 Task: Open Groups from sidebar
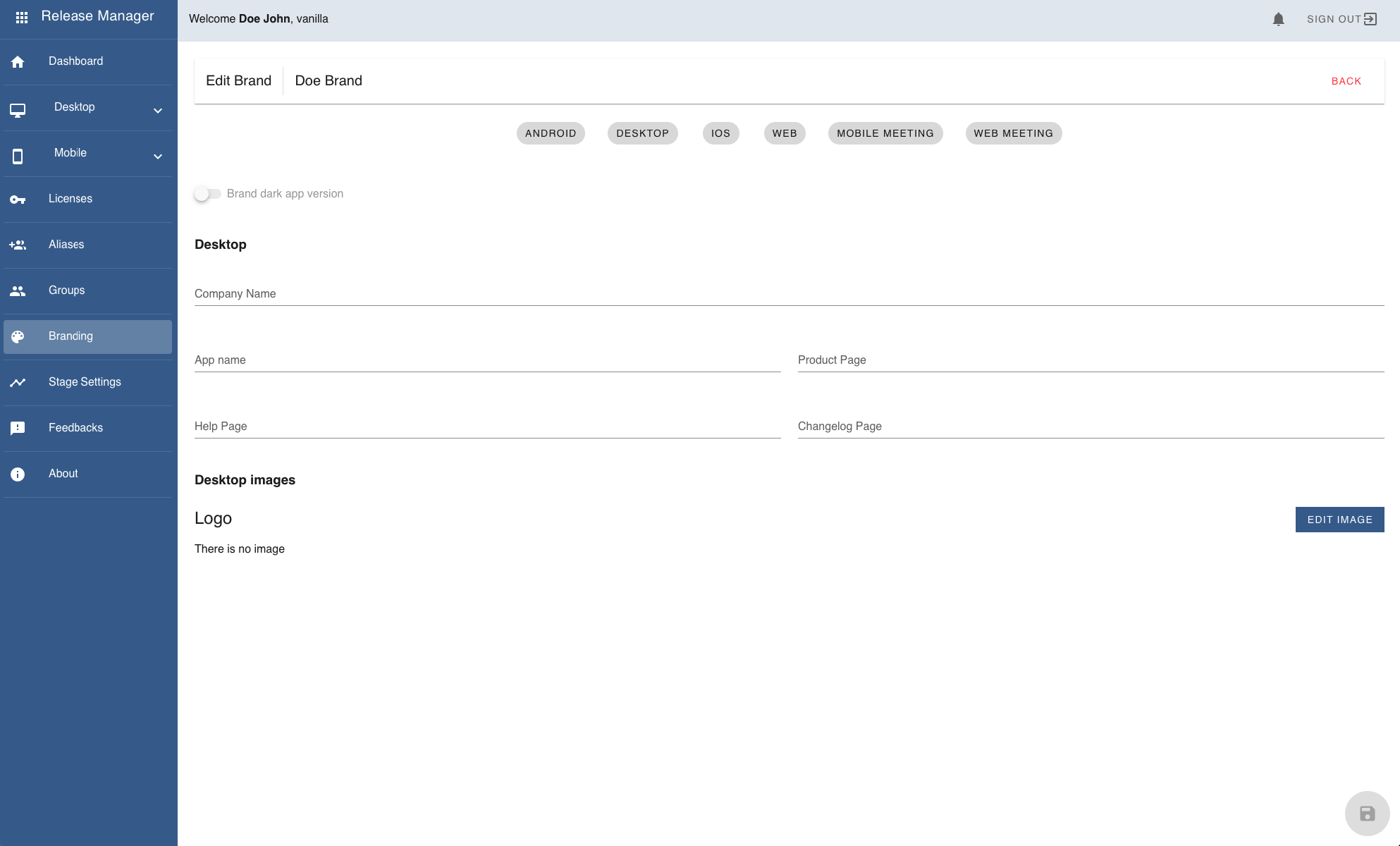coord(87,291)
